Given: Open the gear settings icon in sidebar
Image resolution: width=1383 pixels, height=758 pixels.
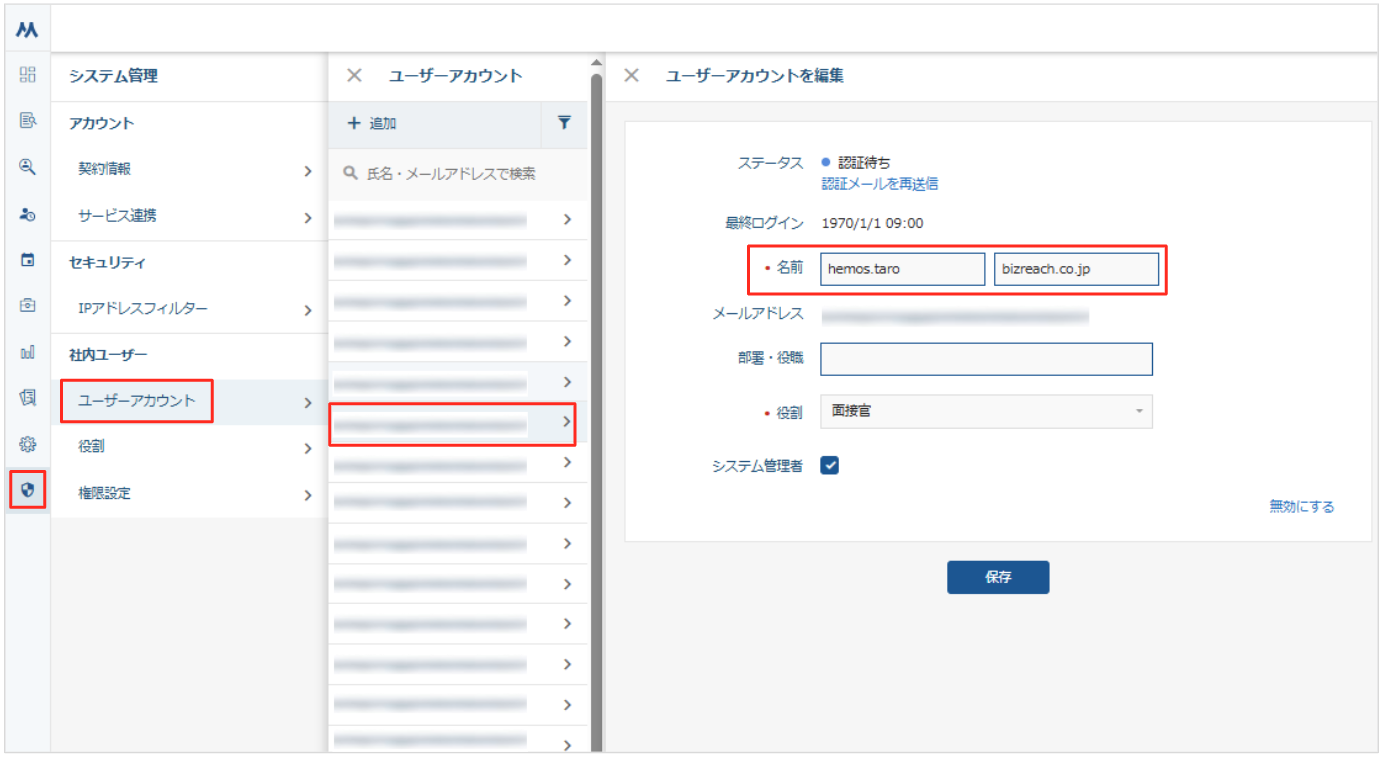Looking at the screenshot, I should coord(28,444).
